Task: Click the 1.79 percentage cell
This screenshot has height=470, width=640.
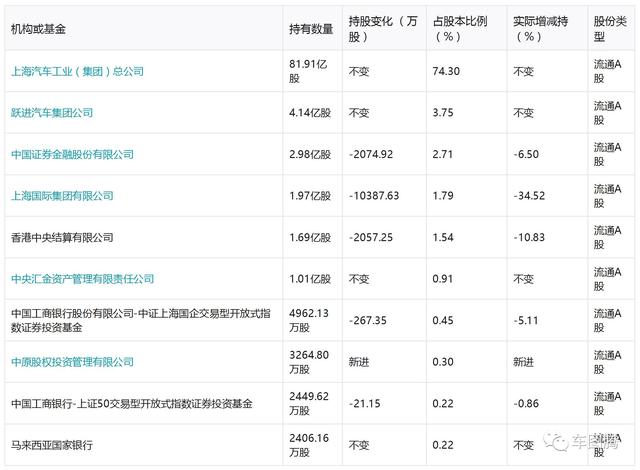Action: [x=443, y=196]
